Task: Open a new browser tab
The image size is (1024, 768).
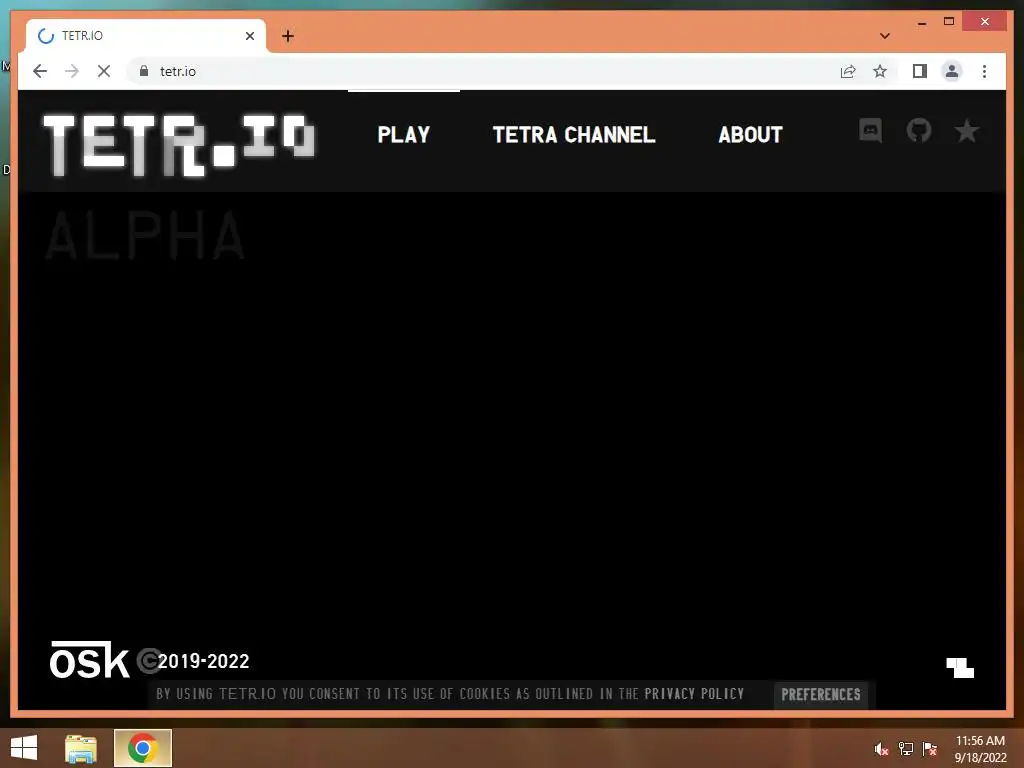Action: point(288,36)
